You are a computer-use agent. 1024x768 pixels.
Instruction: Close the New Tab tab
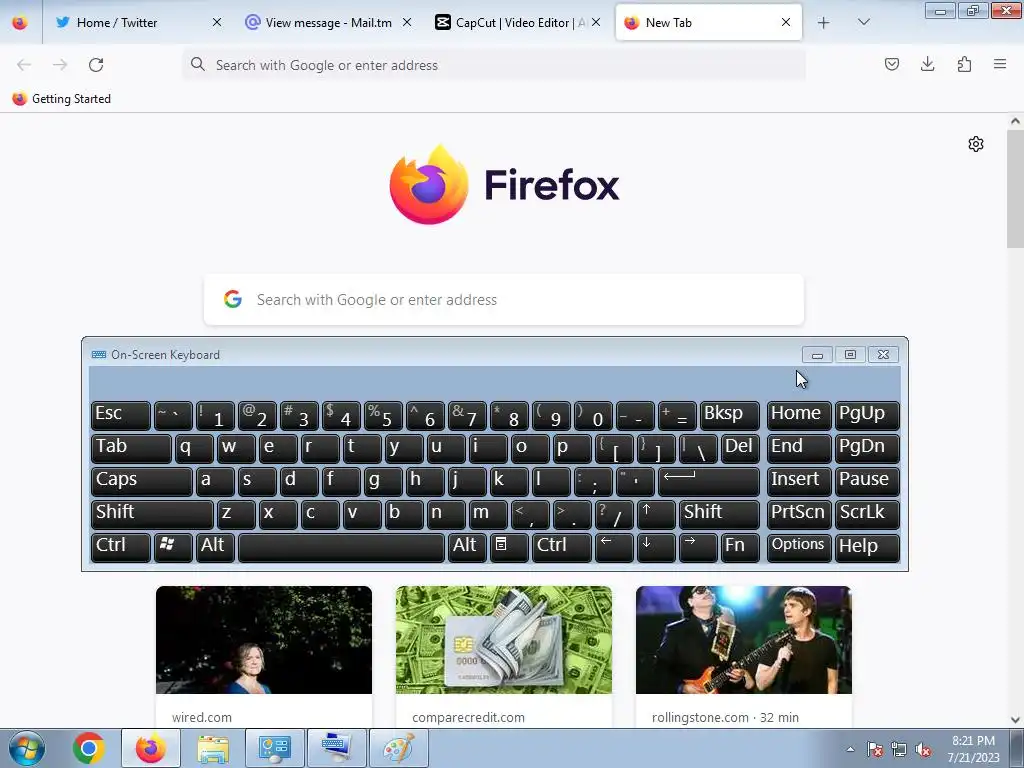(786, 23)
